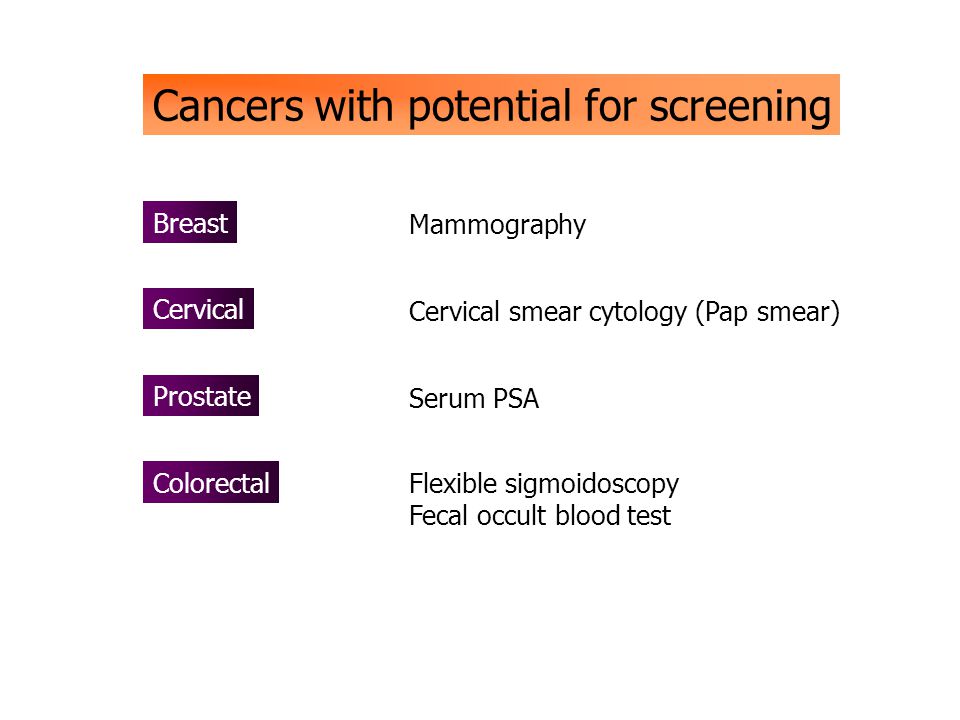The image size is (960, 720).
Task: Select the purple Colorectal label
Action: pyautogui.click(x=211, y=482)
